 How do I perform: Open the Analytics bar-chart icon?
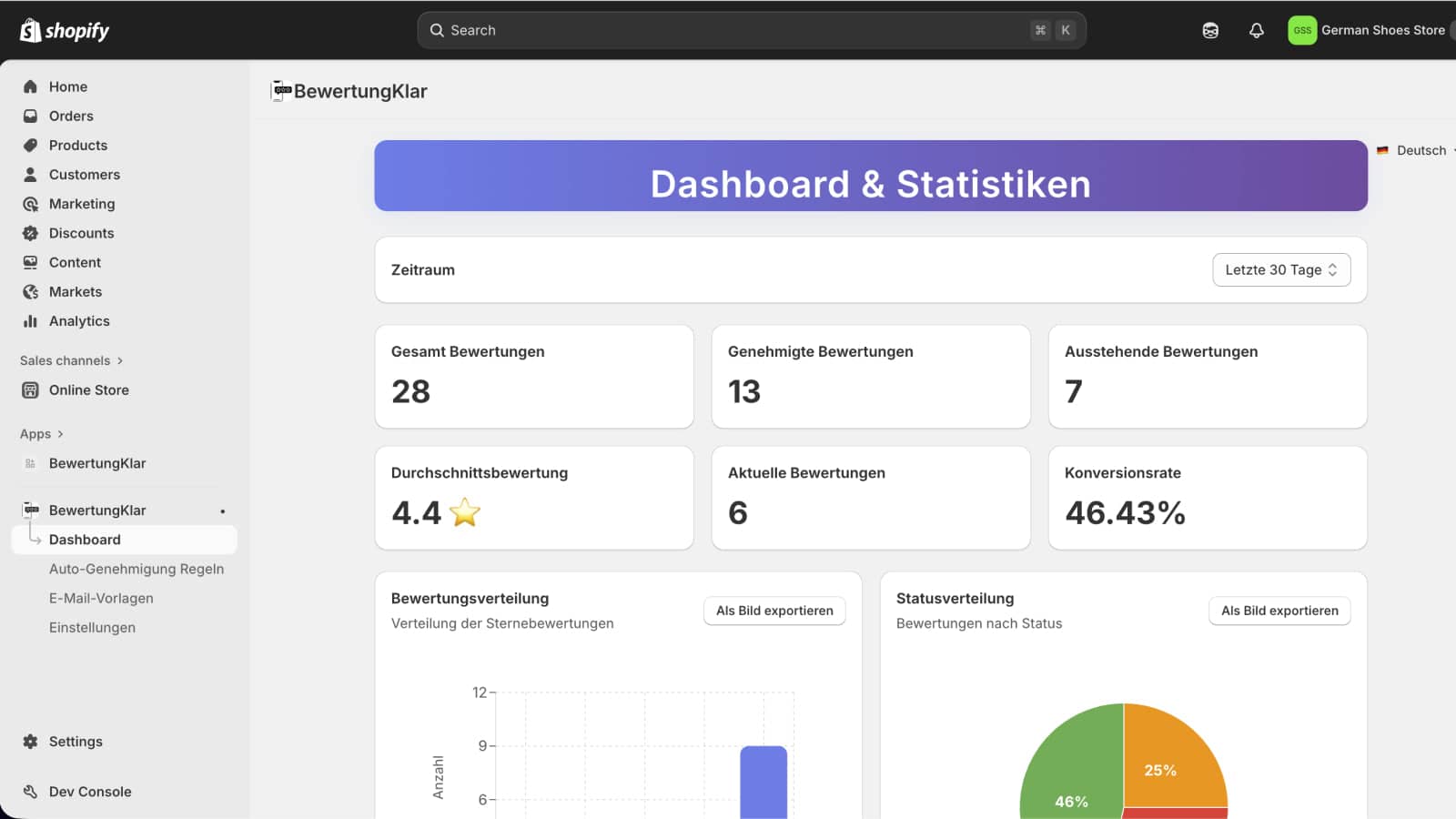tap(30, 320)
